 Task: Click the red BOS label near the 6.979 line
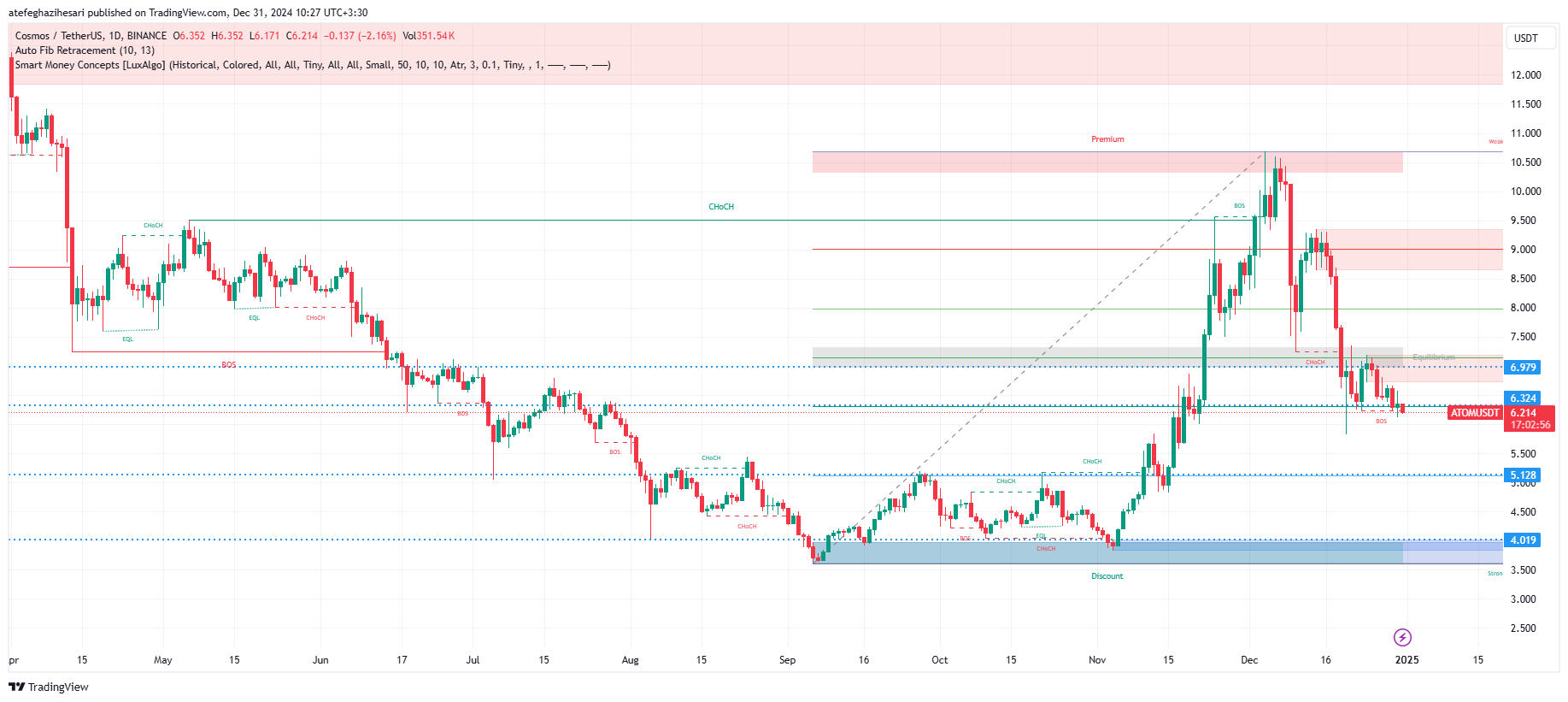click(229, 365)
